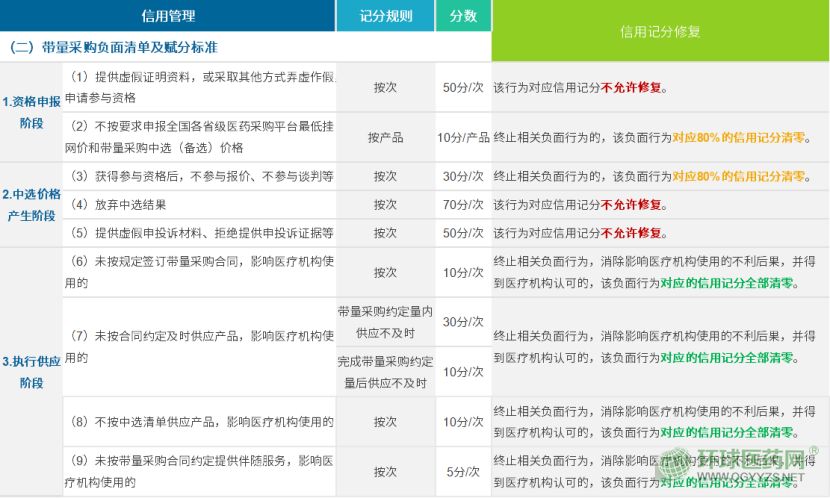830x499 pixels.
Task: Click the 分数 column header
Action: (463, 16)
